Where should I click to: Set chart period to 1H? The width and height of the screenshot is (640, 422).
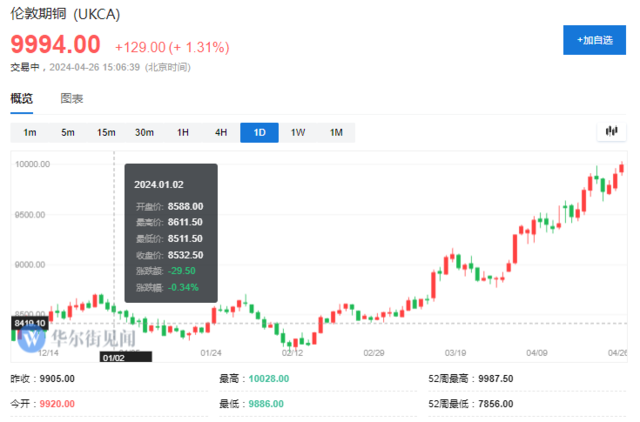pyautogui.click(x=183, y=132)
